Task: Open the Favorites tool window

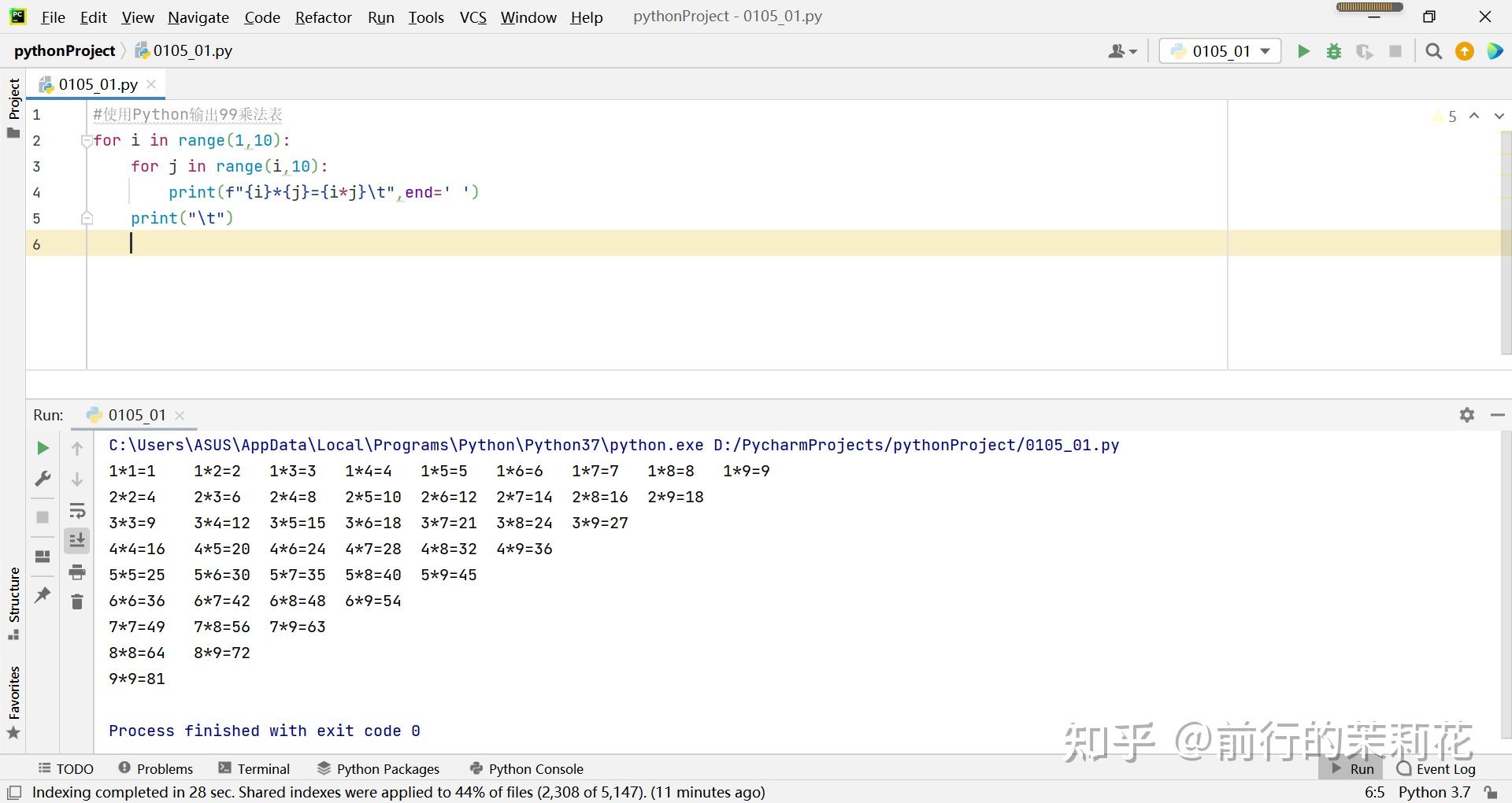Action: tap(13, 703)
